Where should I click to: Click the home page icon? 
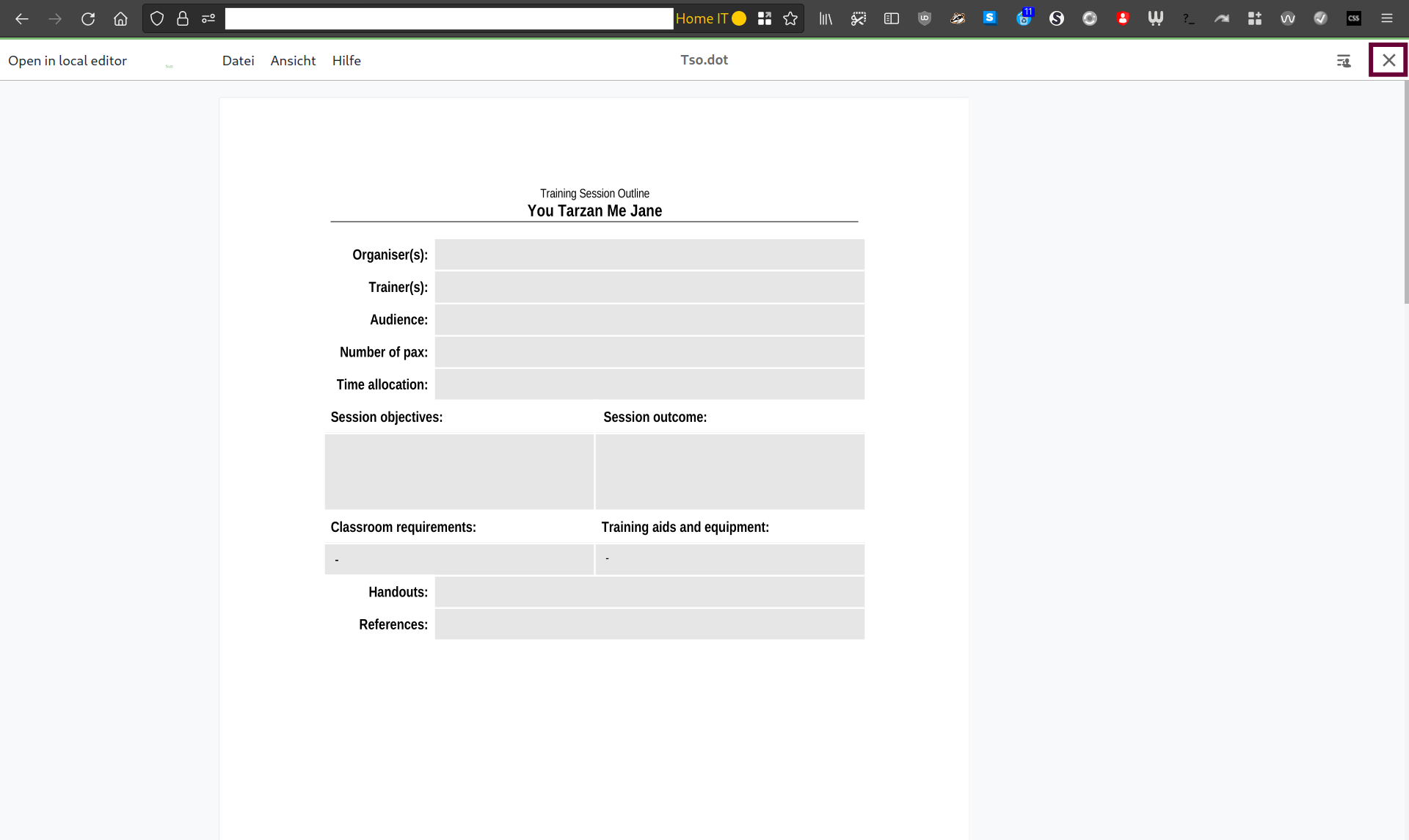click(119, 18)
